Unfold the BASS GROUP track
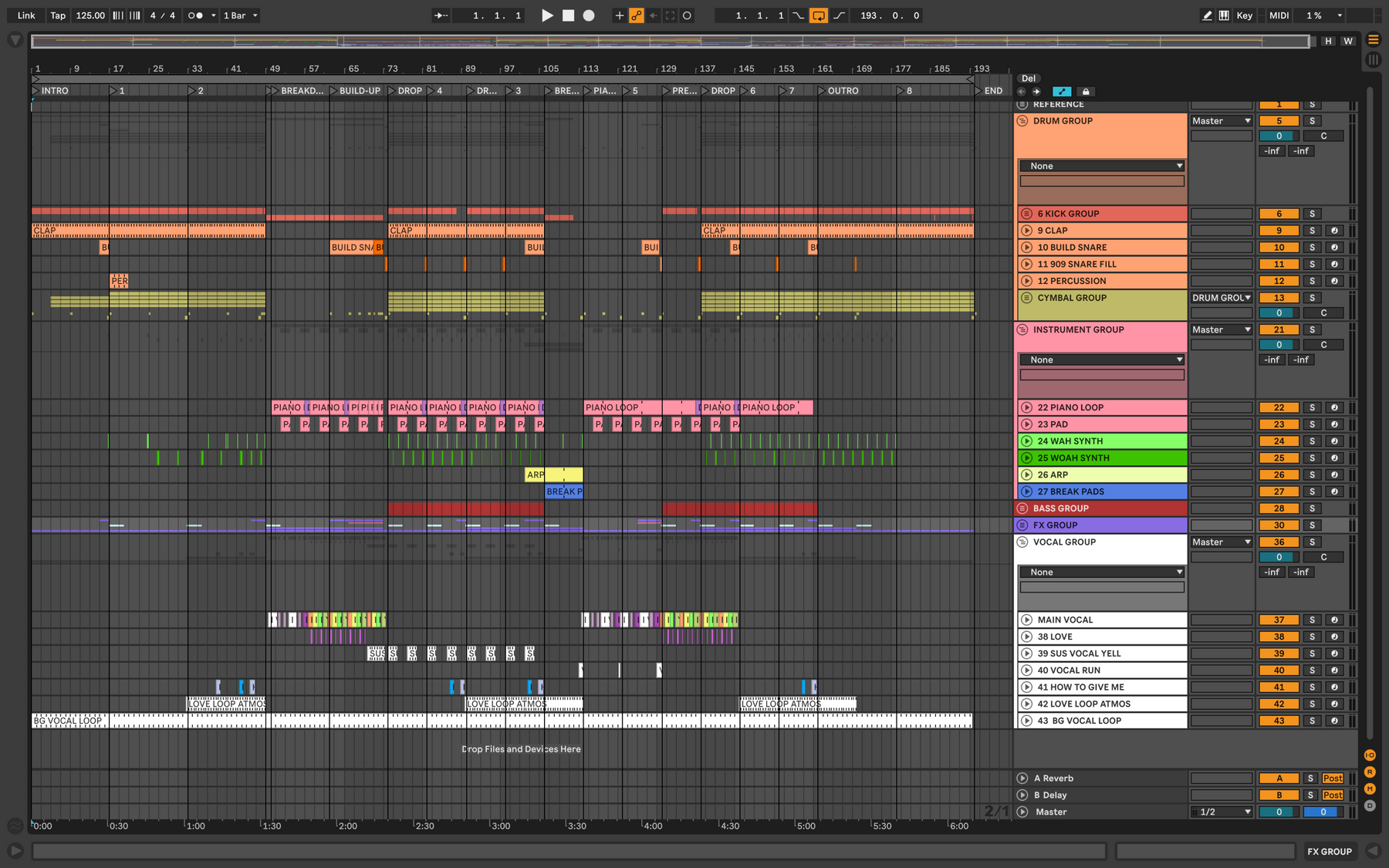Screen dimensions: 1389x868 tap(1022, 508)
